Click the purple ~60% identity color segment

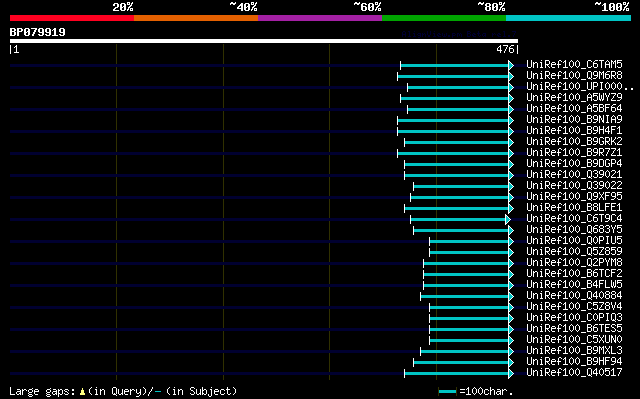320,18
